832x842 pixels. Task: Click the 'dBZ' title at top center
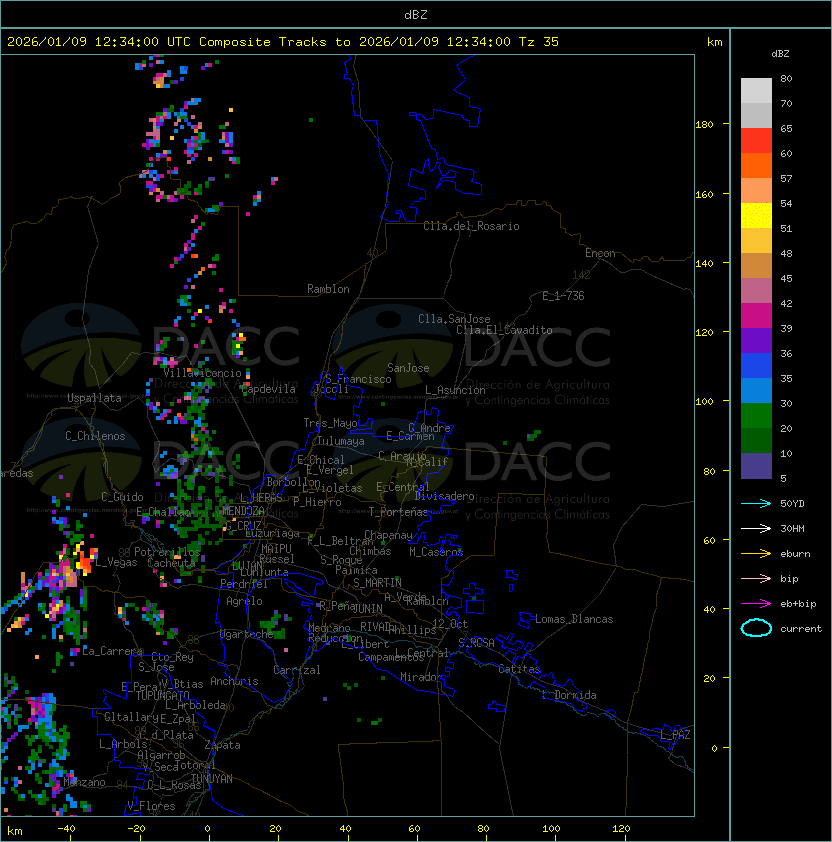pos(416,15)
